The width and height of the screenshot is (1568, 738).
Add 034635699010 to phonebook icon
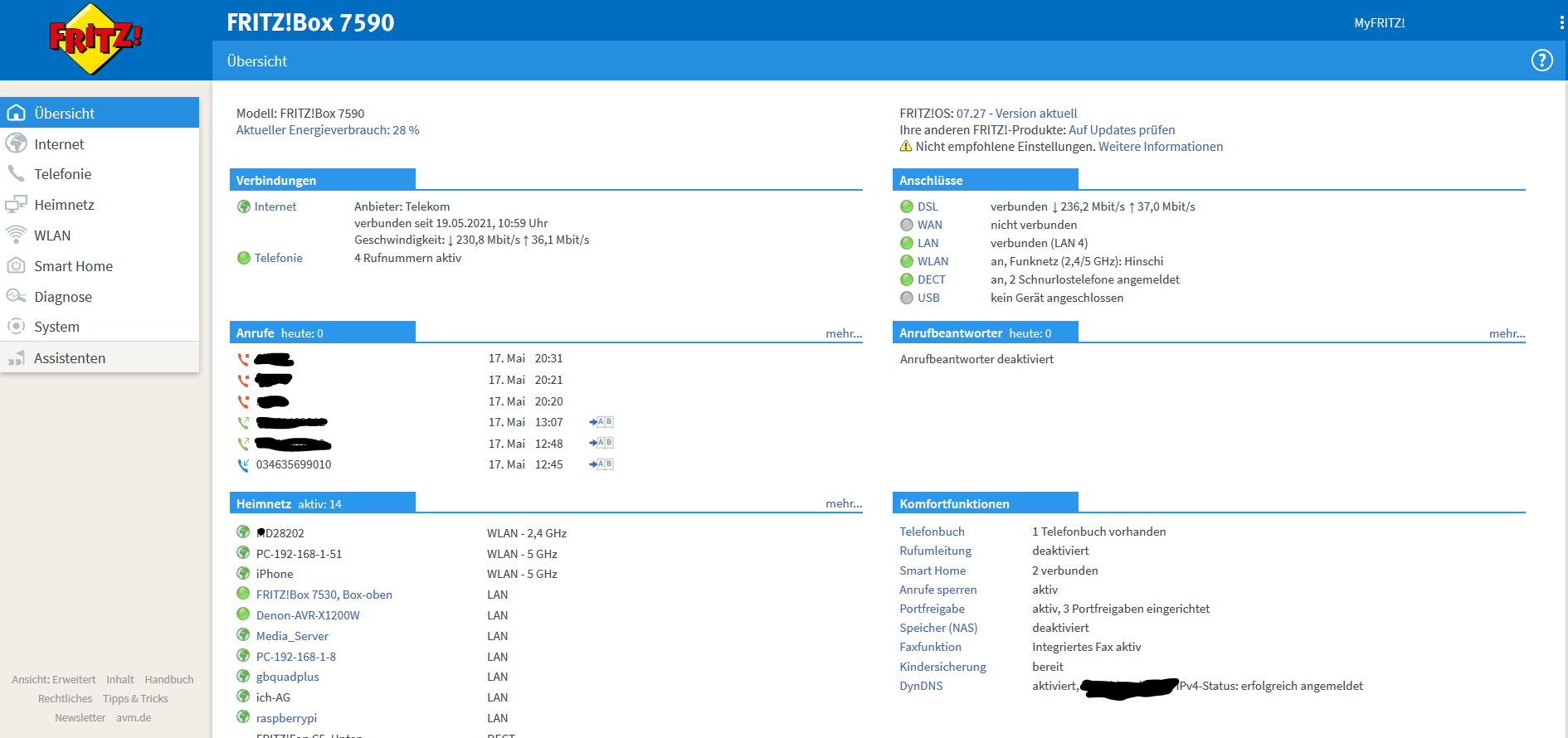coord(601,464)
